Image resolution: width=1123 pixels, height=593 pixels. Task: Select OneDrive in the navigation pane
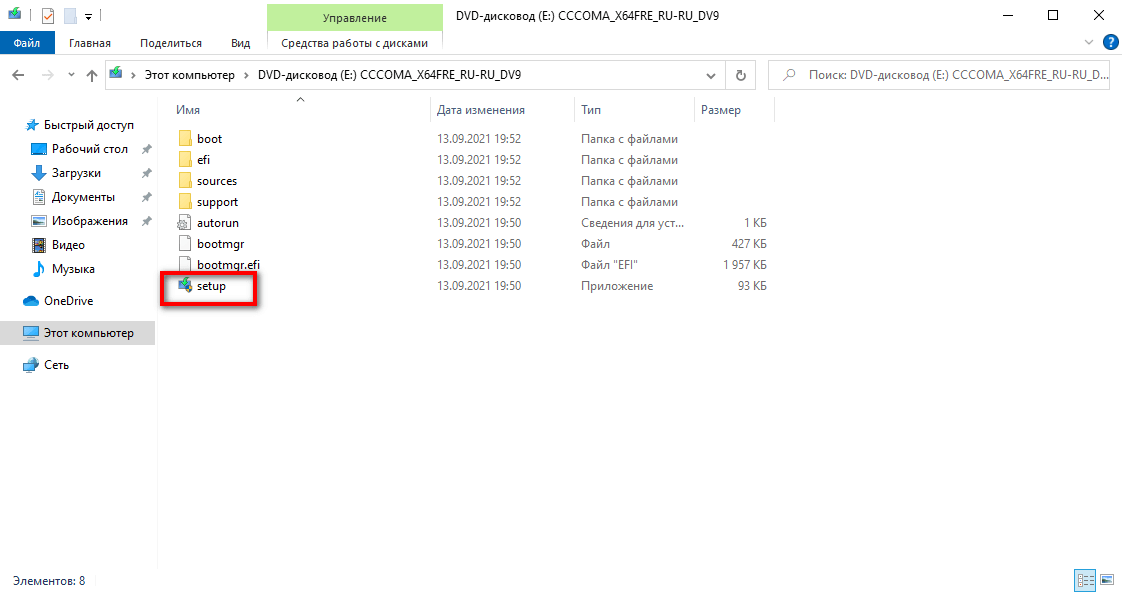click(68, 301)
